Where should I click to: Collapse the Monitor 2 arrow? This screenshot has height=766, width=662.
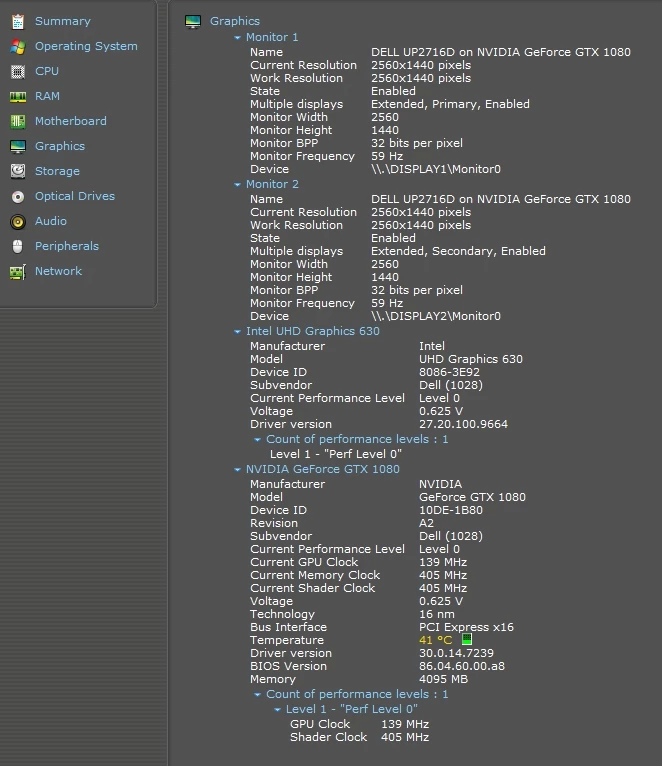(237, 185)
